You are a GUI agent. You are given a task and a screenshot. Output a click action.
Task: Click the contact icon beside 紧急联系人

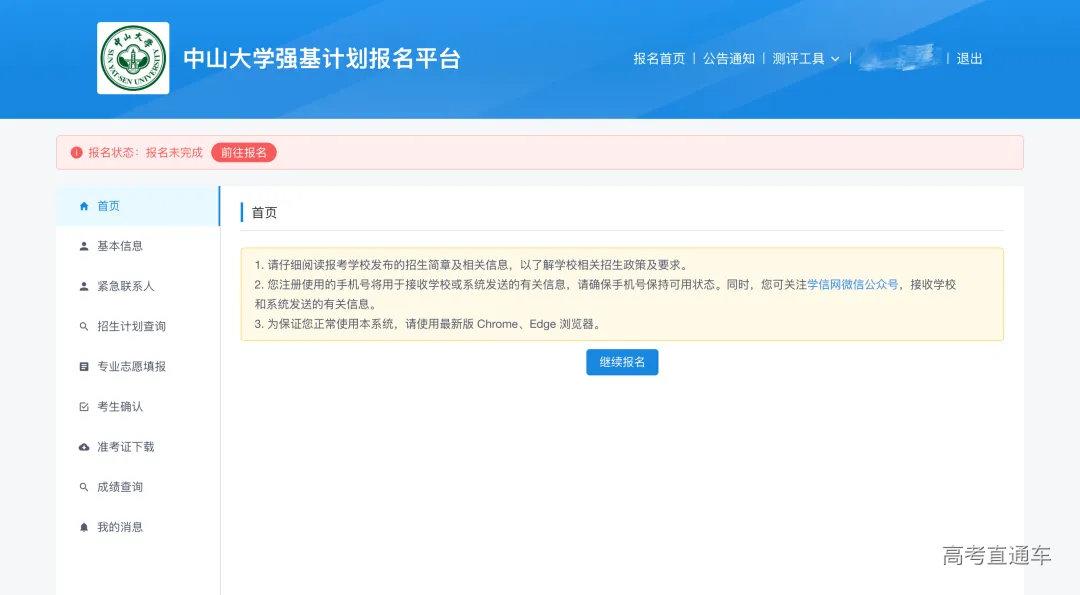[x=84, y=286]
